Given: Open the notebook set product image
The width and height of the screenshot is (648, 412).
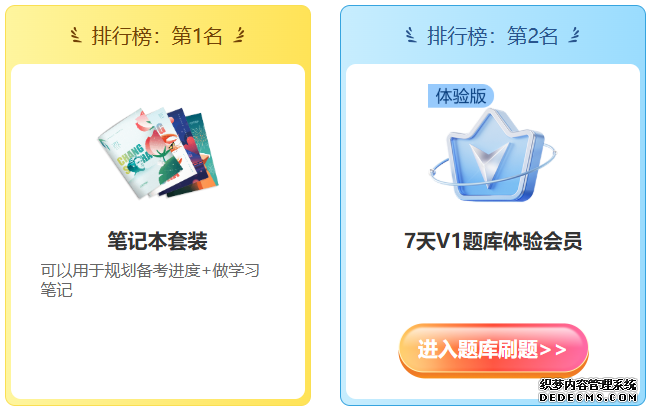Looking at the screenshot, I should (158, 153).
